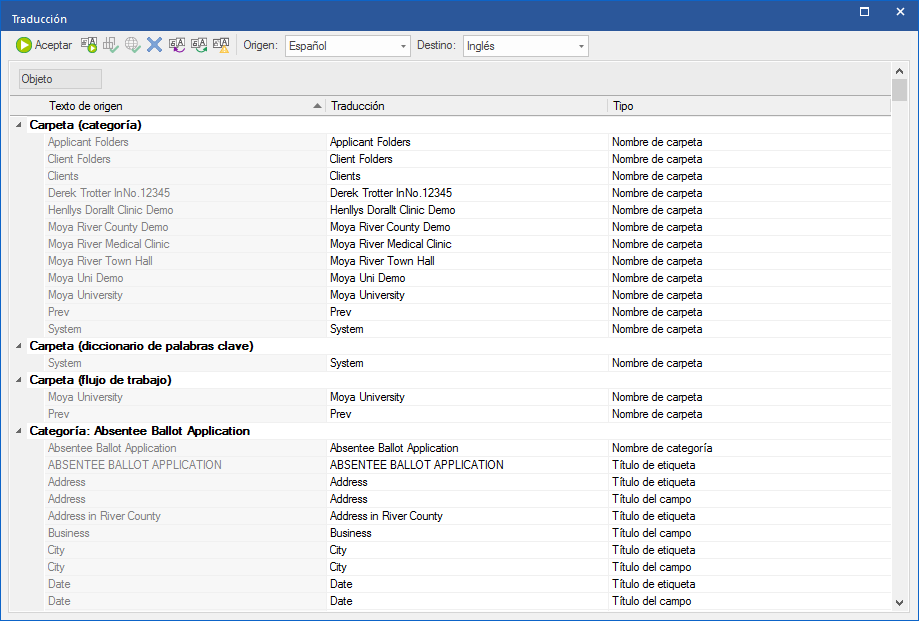Collapse Categoría: Absentee Ballot Application group
Image resolution: width=919 pixels, height=621 pixels.
pyautogui.click(x=19, y=431)
